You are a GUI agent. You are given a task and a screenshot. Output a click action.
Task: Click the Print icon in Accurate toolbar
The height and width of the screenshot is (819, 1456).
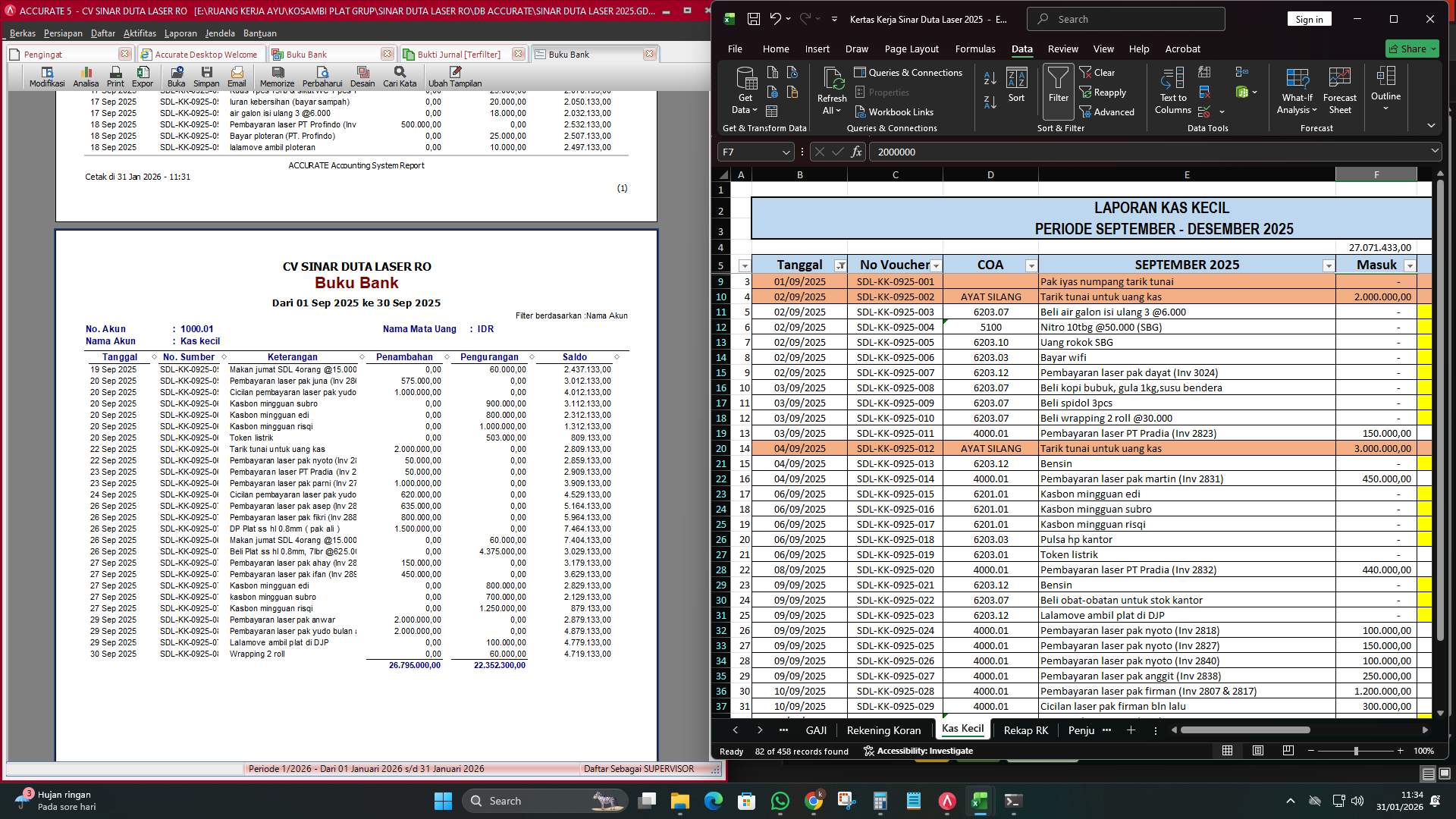115,74
